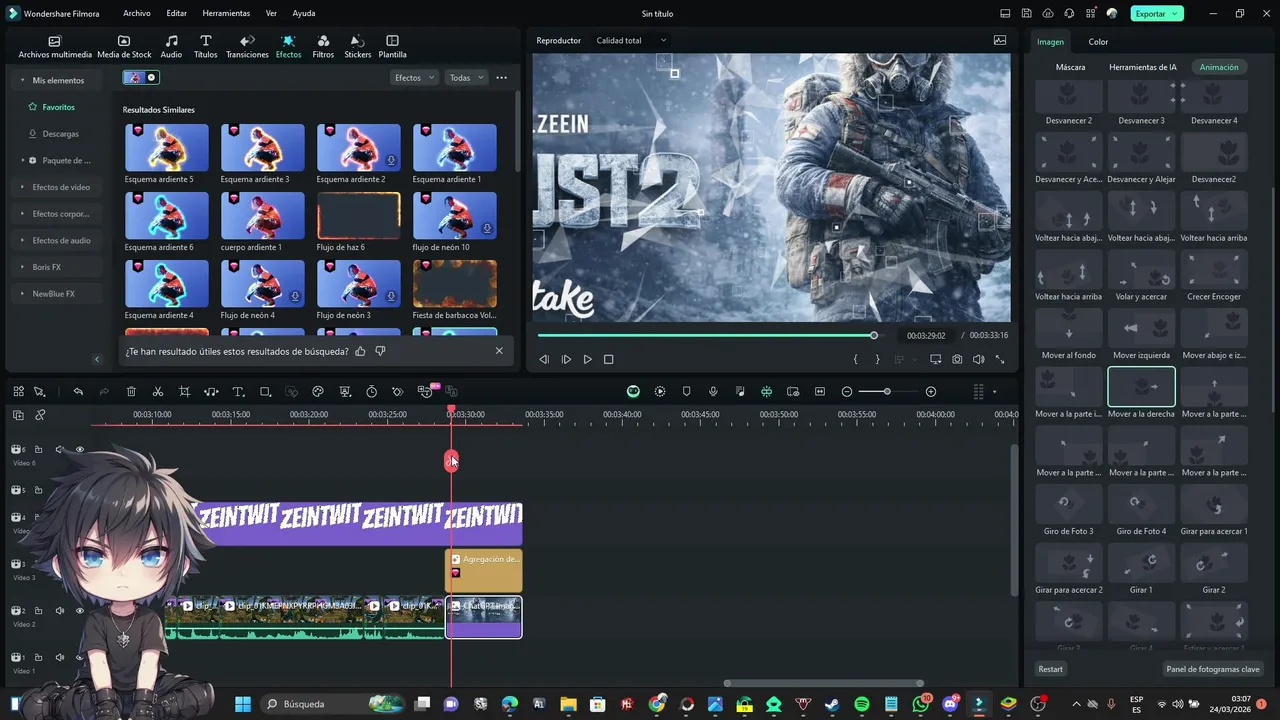1280x720 pixels.
Task: Click the fullscreen expand icon in player
Action: coord(1000,359)
